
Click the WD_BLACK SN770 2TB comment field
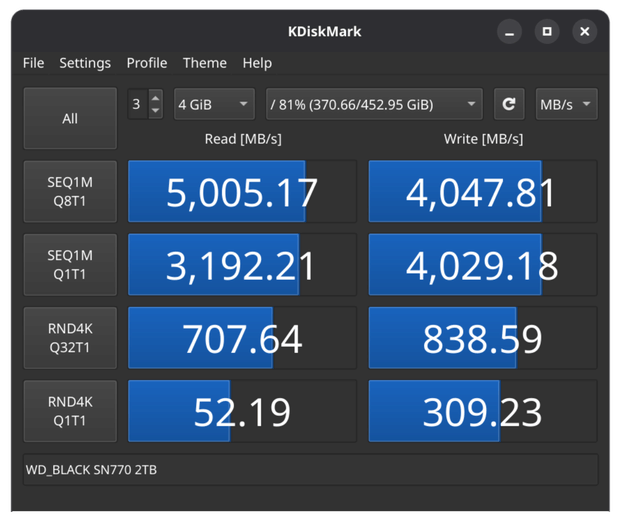click(x=310, y=470)
